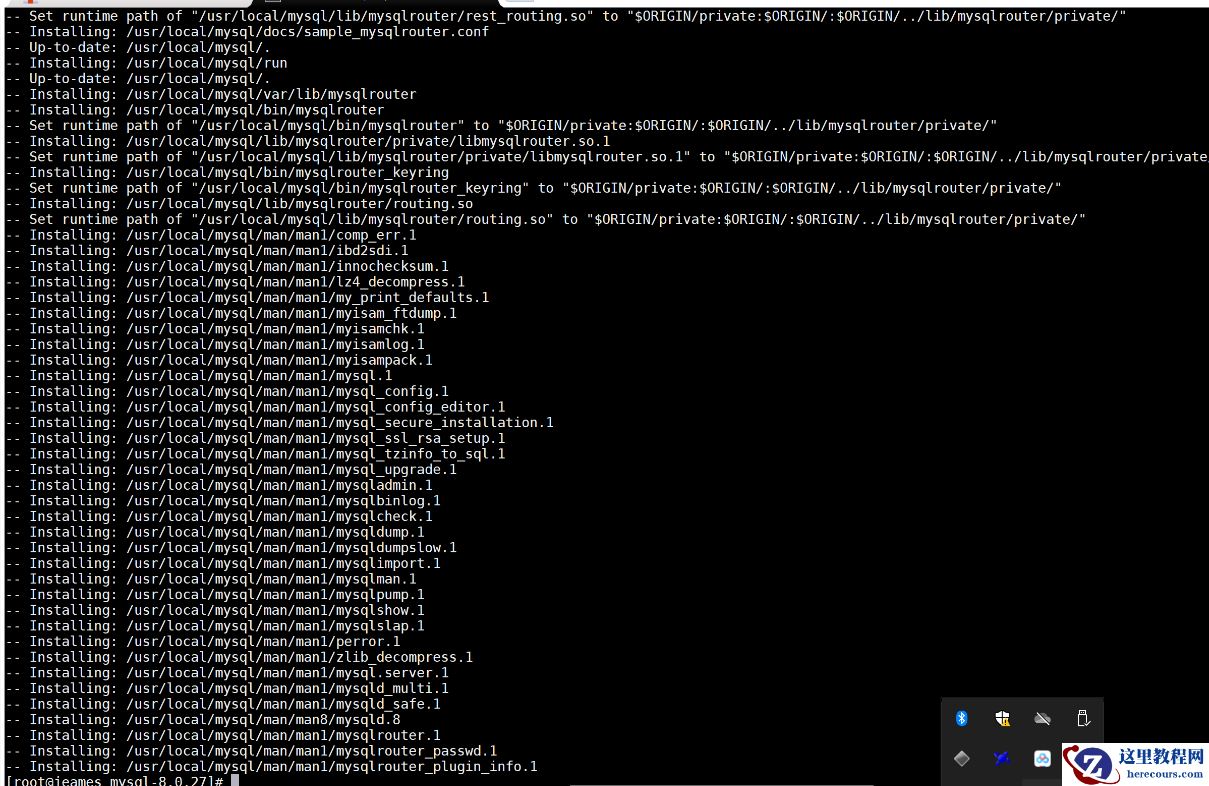Click the line installing lib/mysqlrouter/routing.so

pyautogui.click(x=239, y=204)
